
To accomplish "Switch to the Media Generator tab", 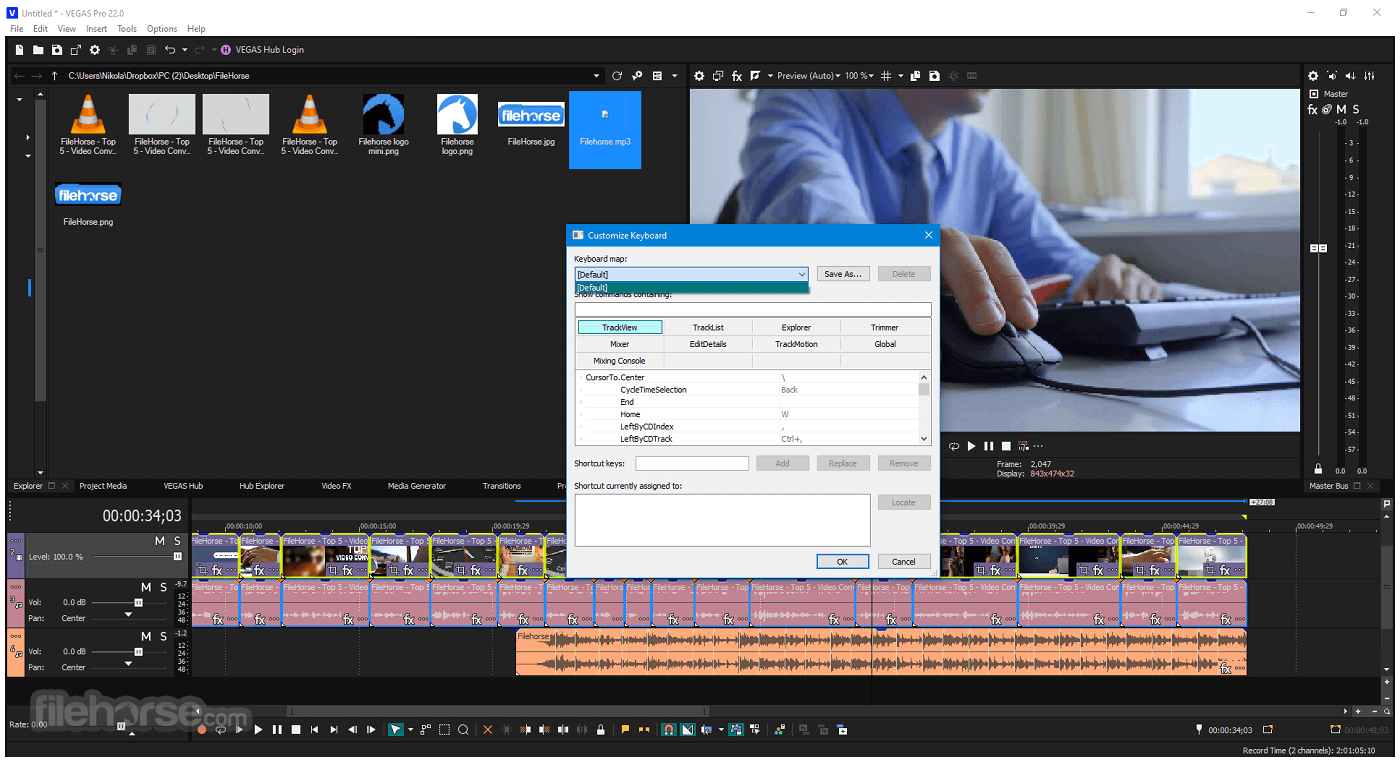I will pyautogui.click(x=417, y=486).
